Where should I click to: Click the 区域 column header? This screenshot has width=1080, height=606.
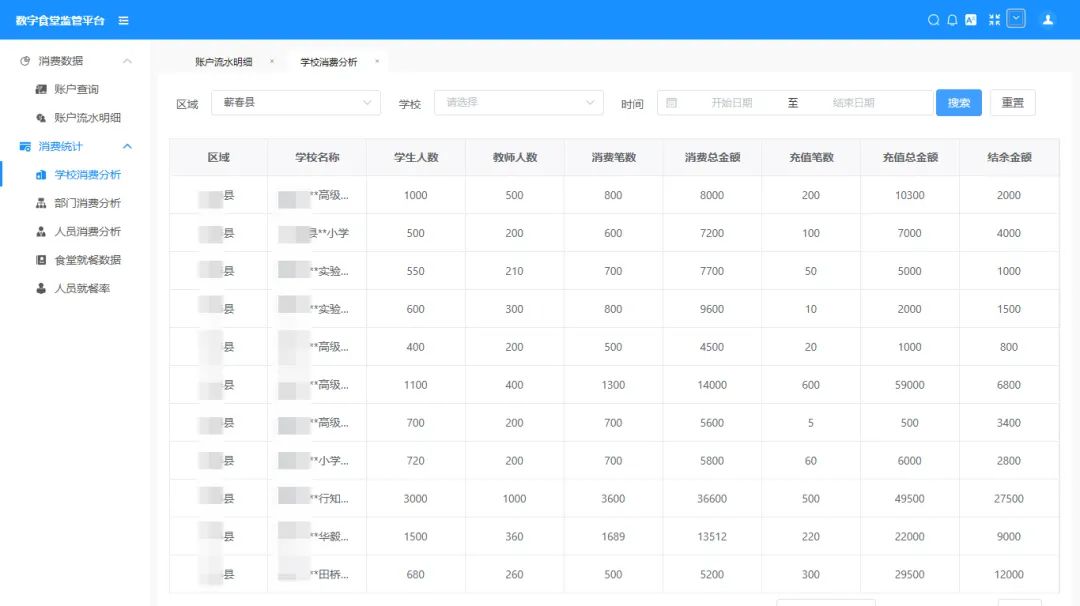(x=218, y=157)
